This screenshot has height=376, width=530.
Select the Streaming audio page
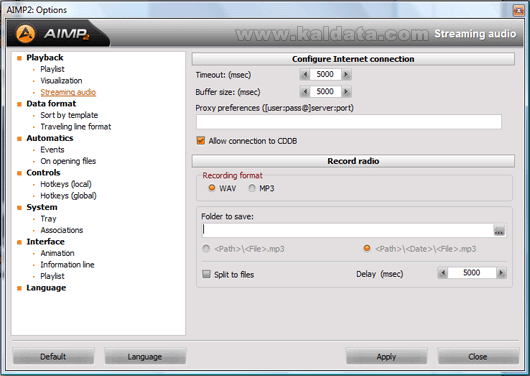click(68, 92)
